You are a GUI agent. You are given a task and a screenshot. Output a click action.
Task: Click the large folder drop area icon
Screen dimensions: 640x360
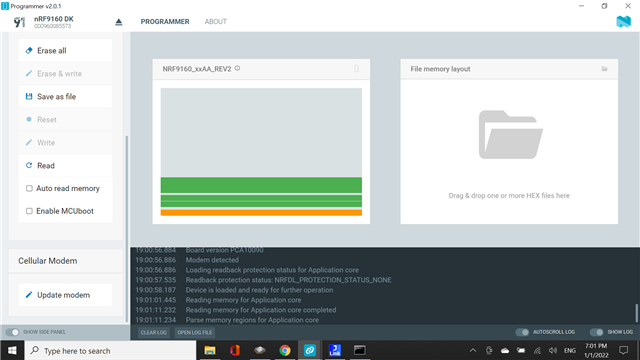click(x=510, y=135)
